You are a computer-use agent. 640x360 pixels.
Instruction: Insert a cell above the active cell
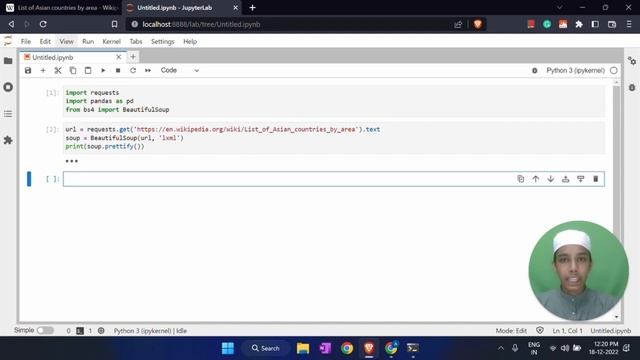(566, 179)
